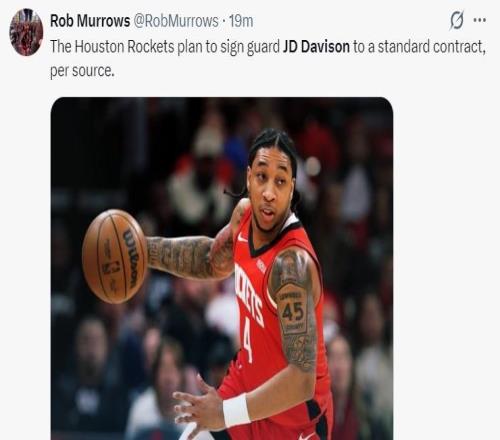Click the Wilson basketball in the photo
The width and height of the screenshot is (500, 440).
pyautogui.click(x=114, y=256)
